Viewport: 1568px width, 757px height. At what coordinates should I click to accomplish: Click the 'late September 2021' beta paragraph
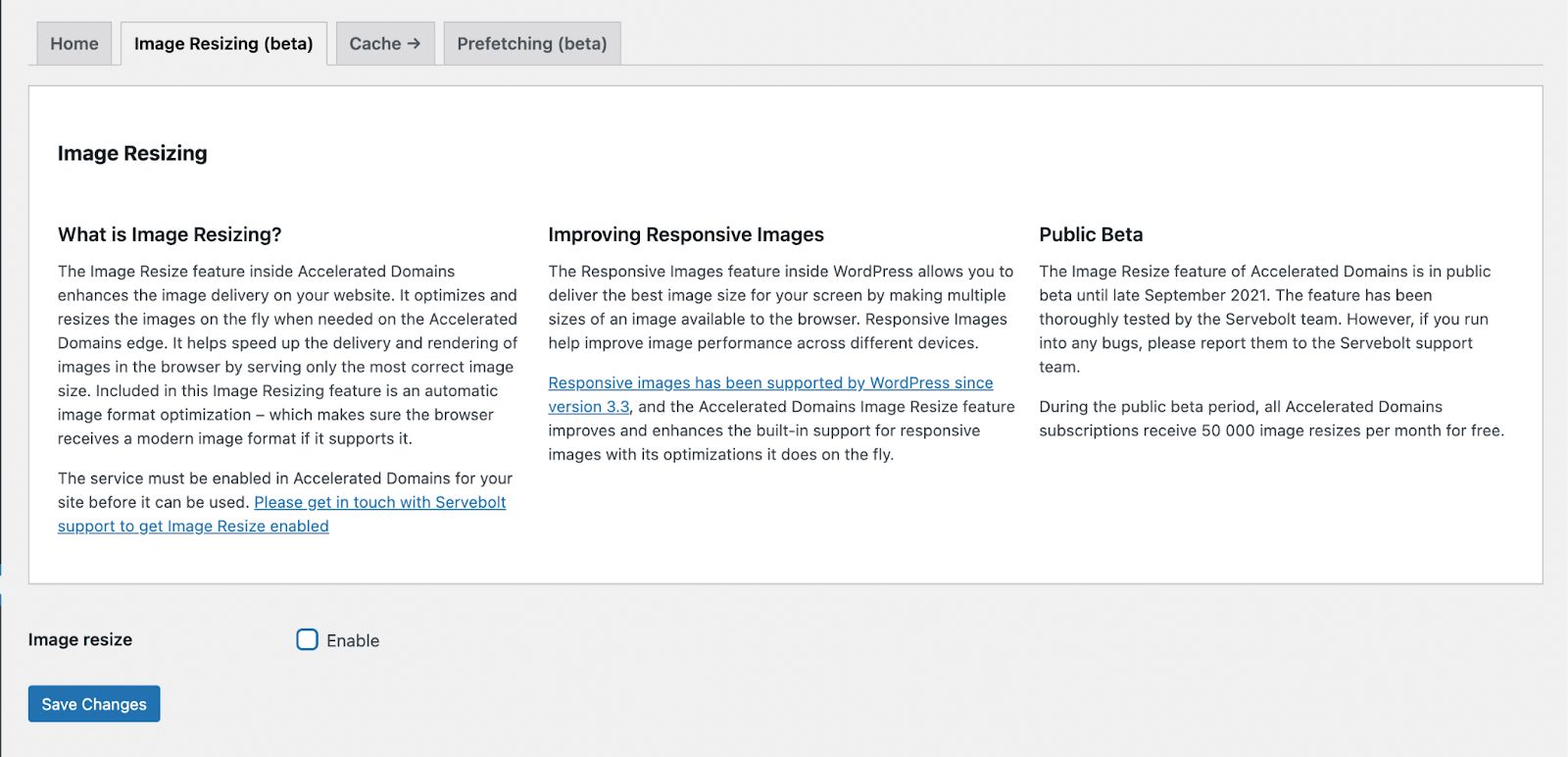[1265, 319]
